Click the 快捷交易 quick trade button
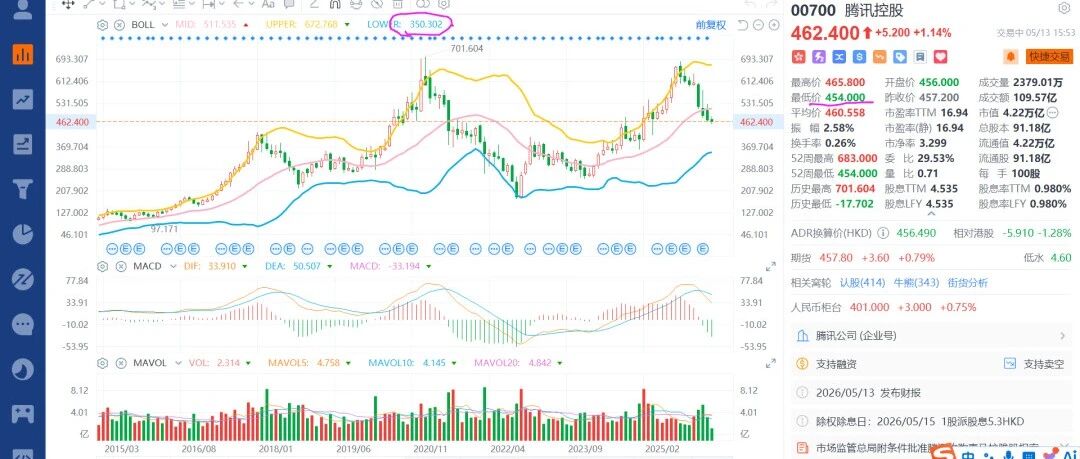 [x=1048, y=57]
